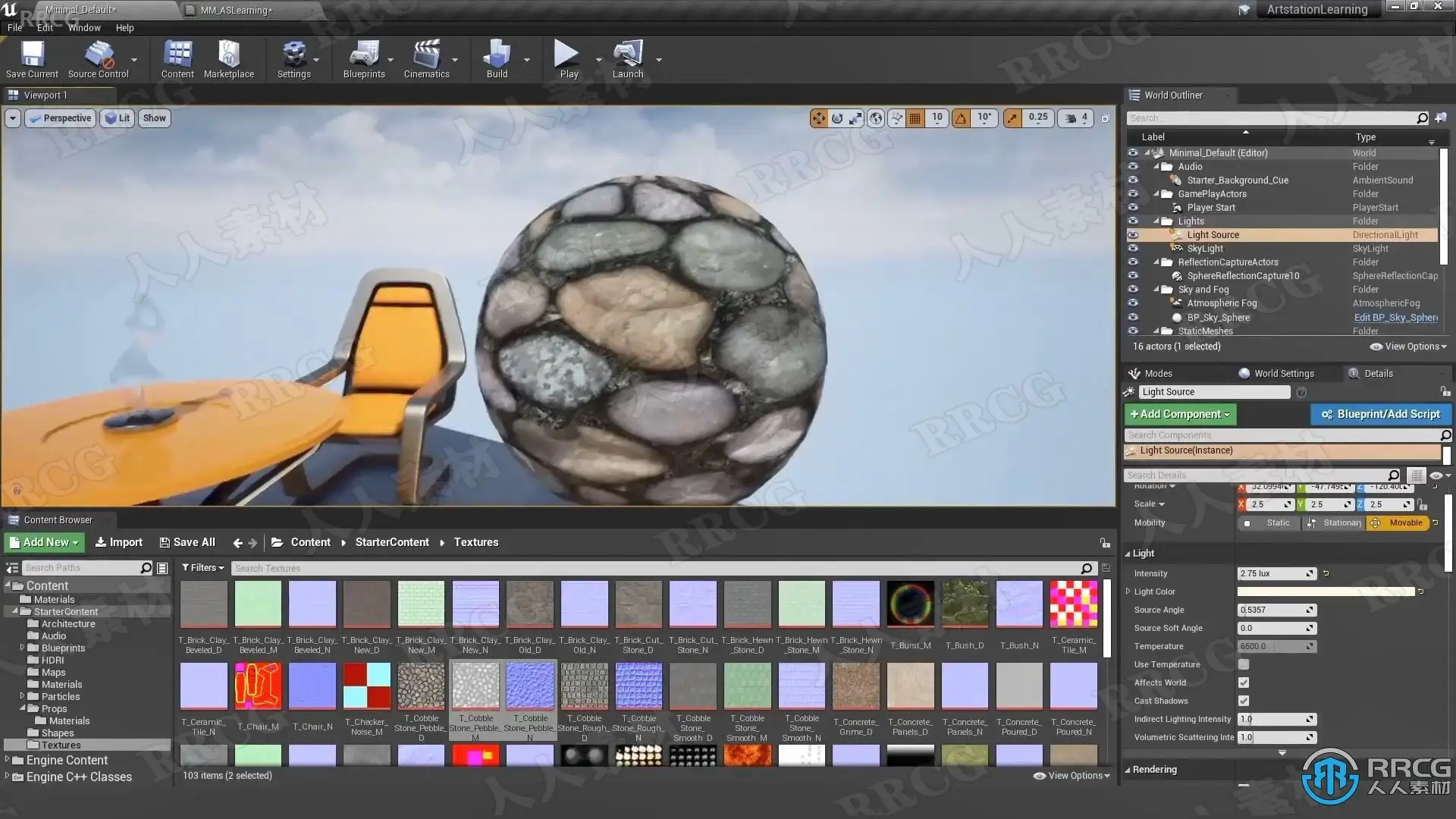The height and width of the screenshot is (819, 1456).
Task: Expand the Engine Content tree node
Action: (8, 760)
